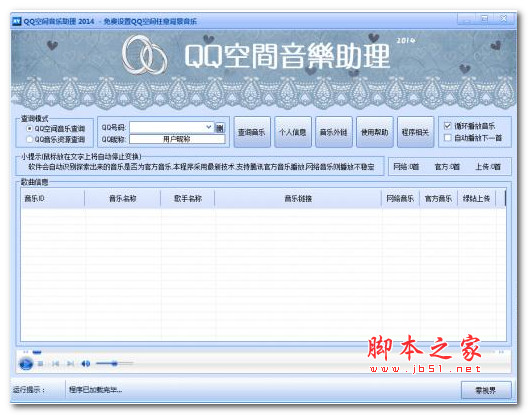Sort by the 音乐ID column header
The width and height of the screenshot is (528, 415).
point(53,198)
